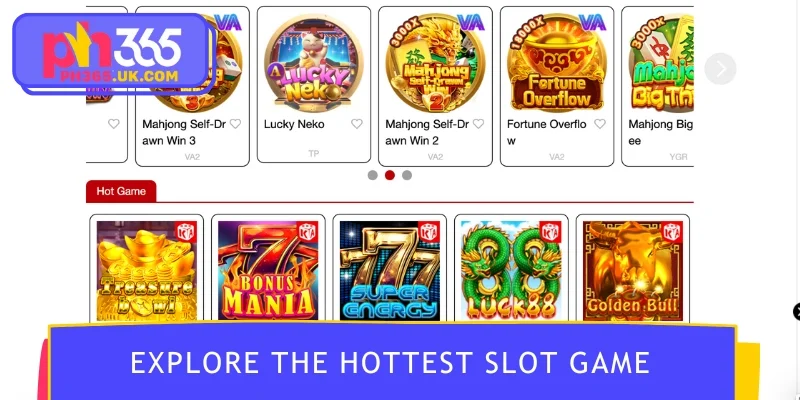Screen dimensions: 800x400
Task: Launch the Super Energy 777 slot
Action: 389,270
